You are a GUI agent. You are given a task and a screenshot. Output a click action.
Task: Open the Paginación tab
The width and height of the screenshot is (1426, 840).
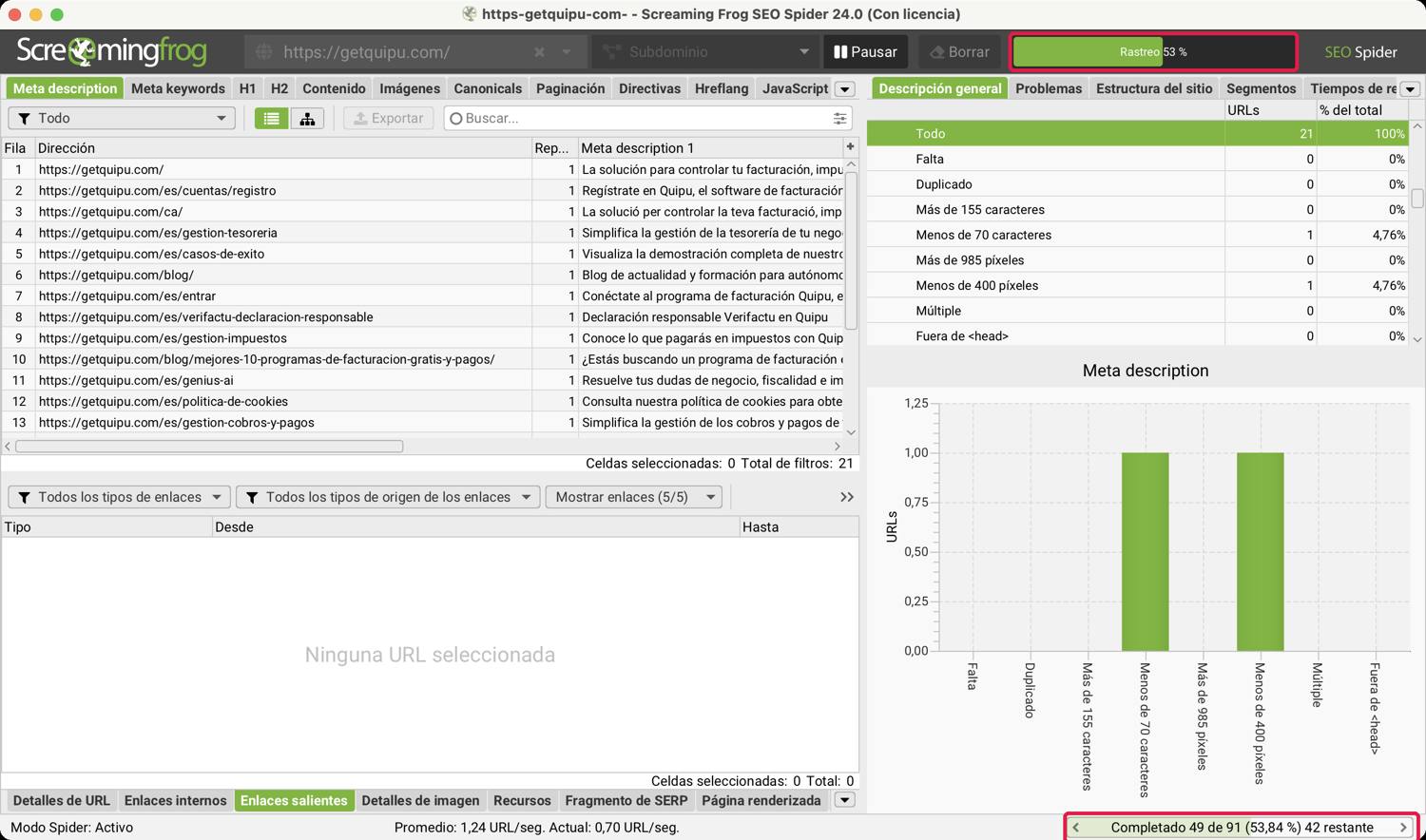point(570,88)
